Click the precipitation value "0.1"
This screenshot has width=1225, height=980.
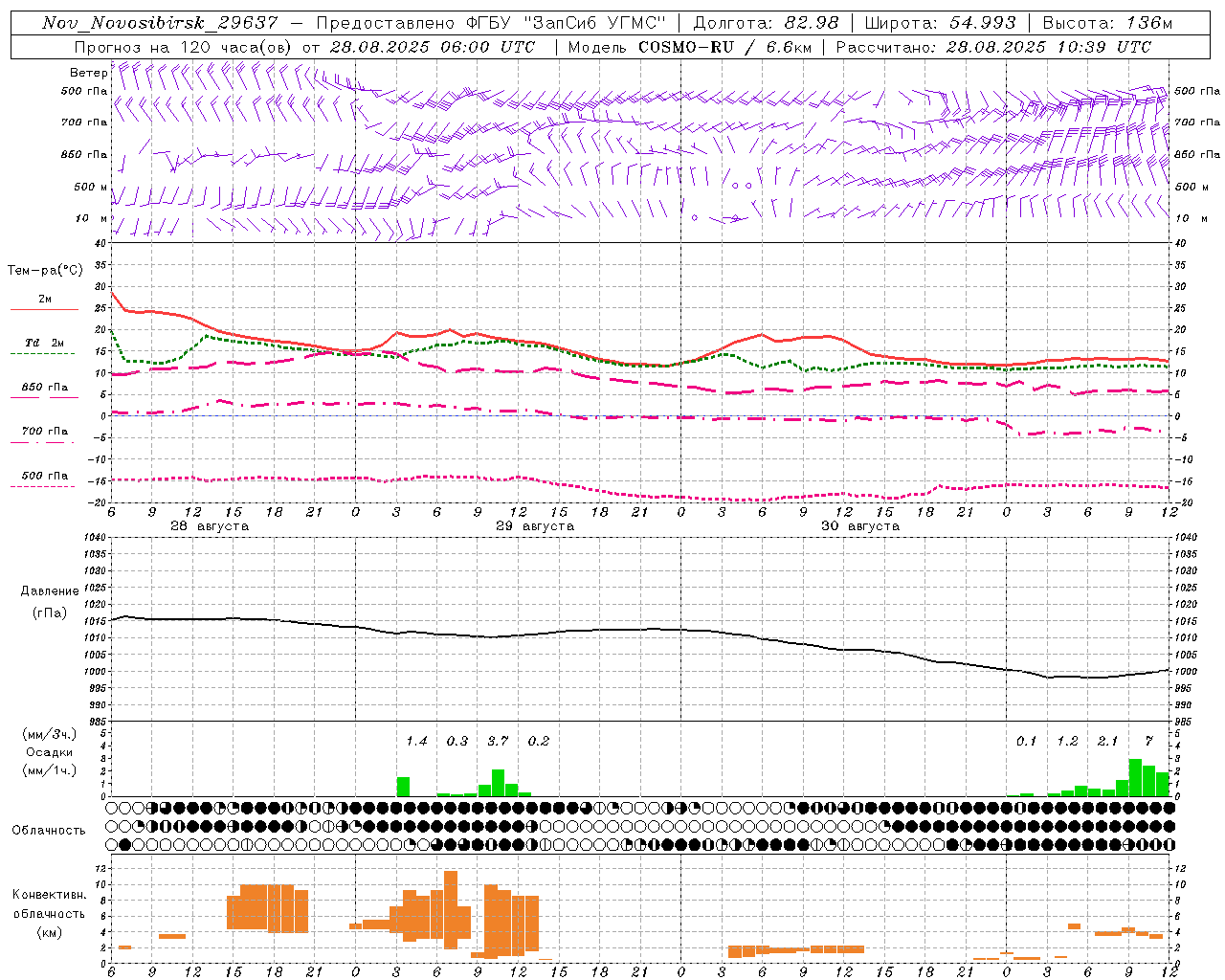tap(1026, 741)
